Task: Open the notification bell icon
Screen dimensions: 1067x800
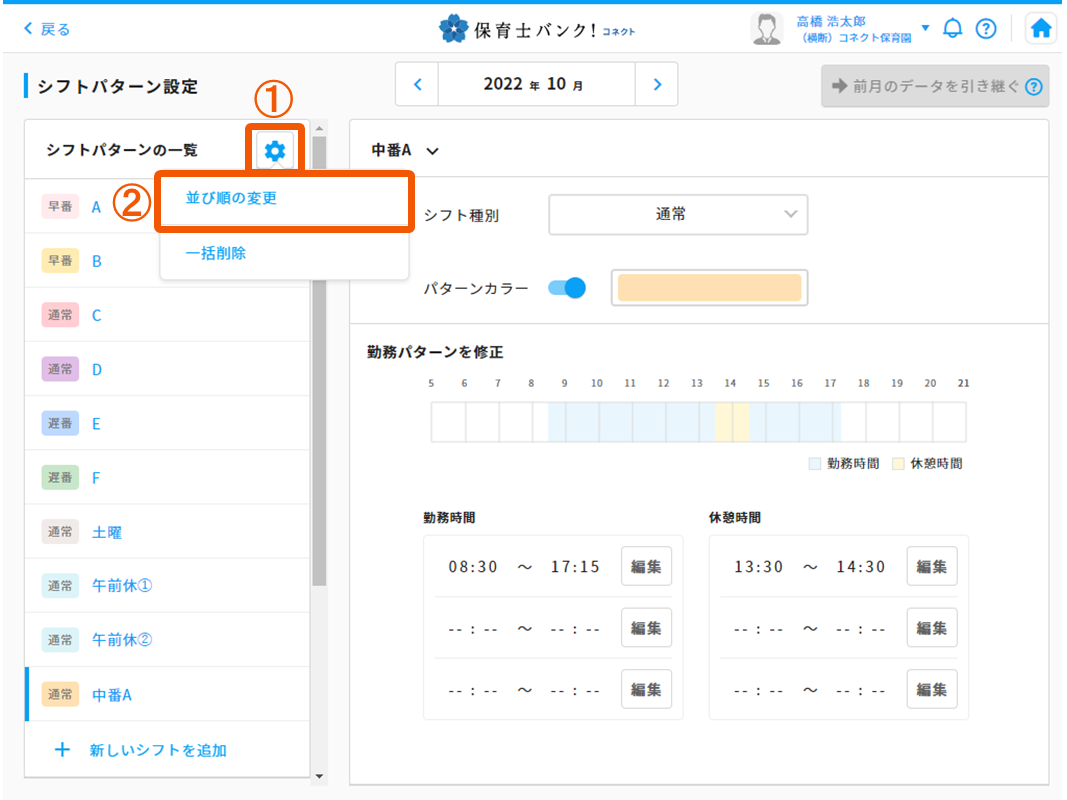Action: coord(952,29)
